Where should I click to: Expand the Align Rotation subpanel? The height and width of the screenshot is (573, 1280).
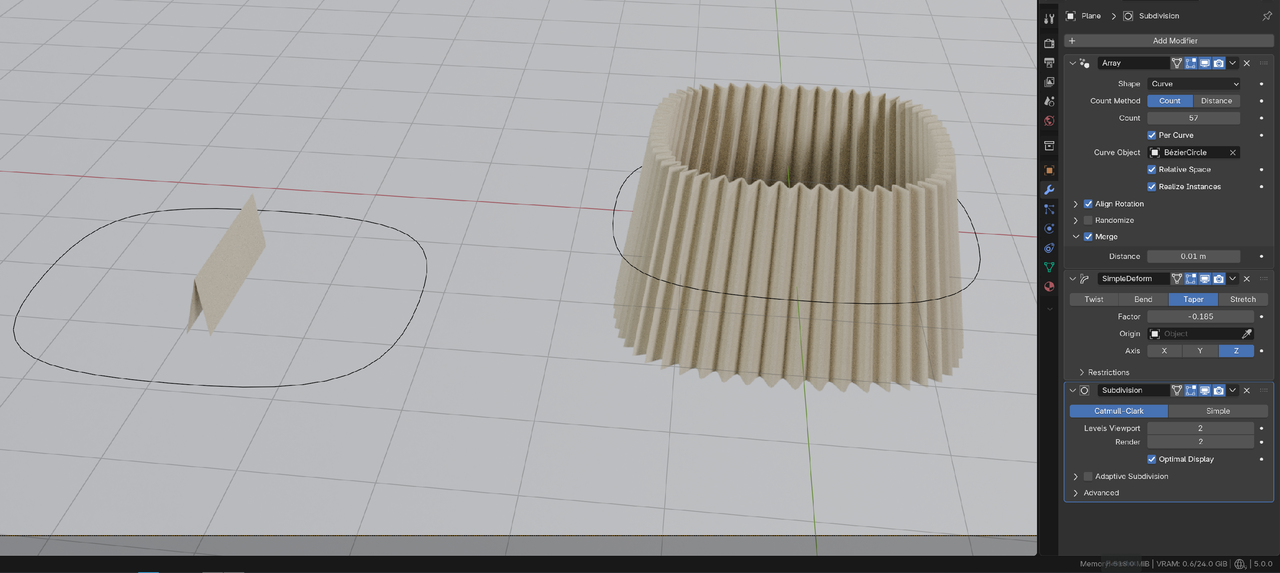[1076, 204]
